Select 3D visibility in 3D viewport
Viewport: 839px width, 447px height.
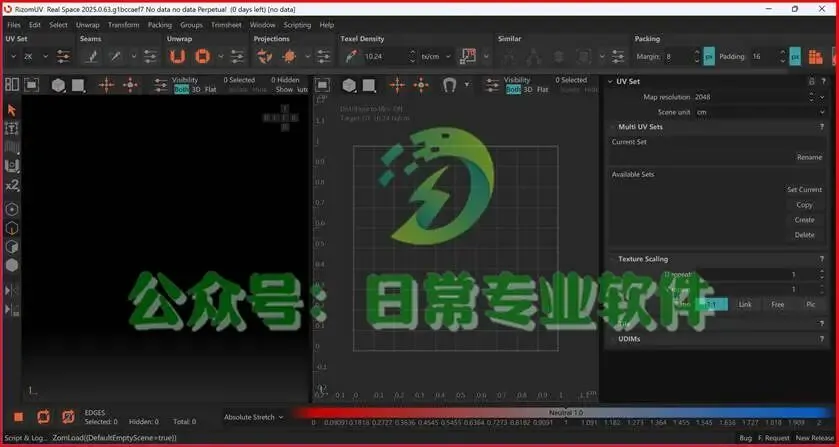pos(196,89)
